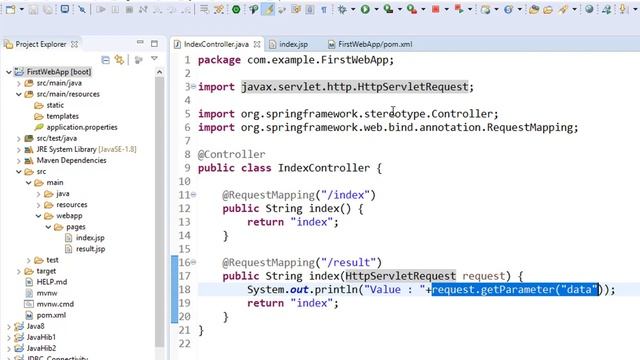Select the static folder

(x=55, y=105)
